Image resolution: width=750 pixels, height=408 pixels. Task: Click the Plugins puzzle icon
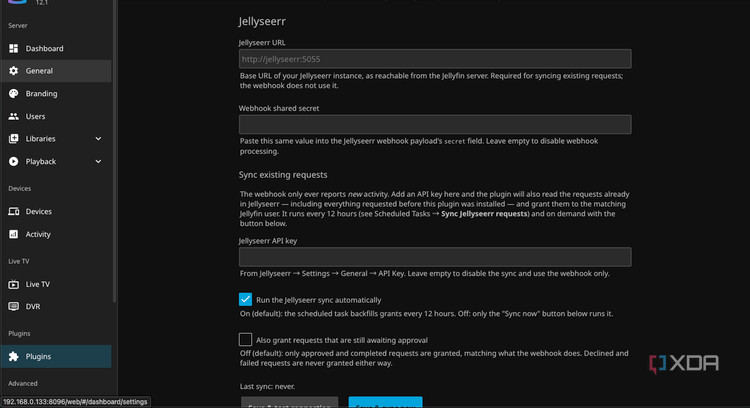pos(13,356)
